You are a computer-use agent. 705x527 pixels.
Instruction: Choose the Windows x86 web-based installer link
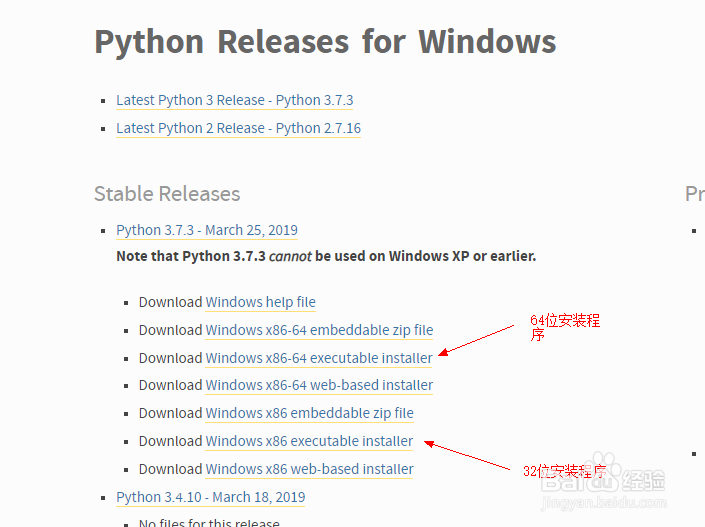tap(309, 469)
